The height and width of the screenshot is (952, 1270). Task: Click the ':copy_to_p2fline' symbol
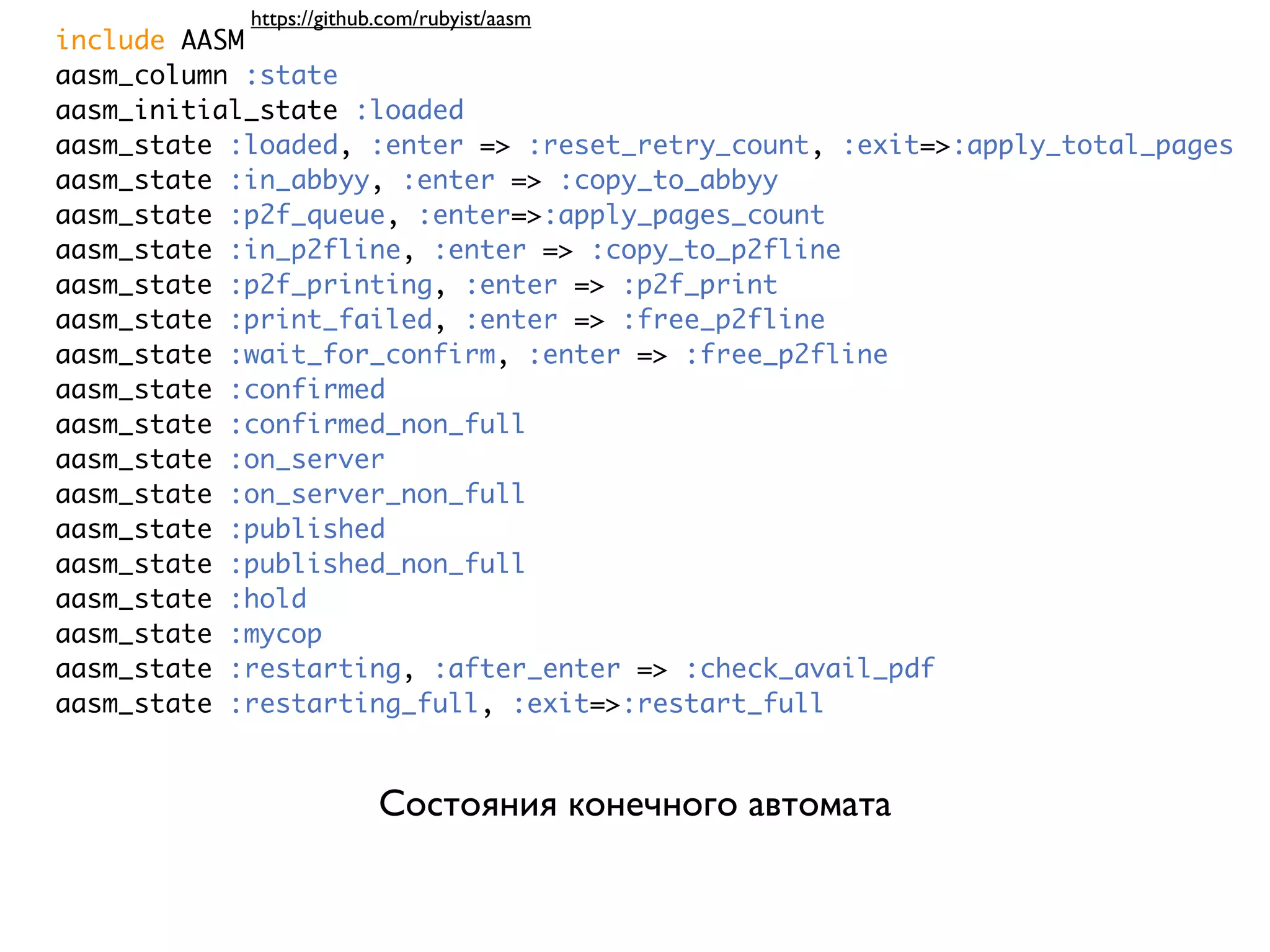click(x=716, y=250)
